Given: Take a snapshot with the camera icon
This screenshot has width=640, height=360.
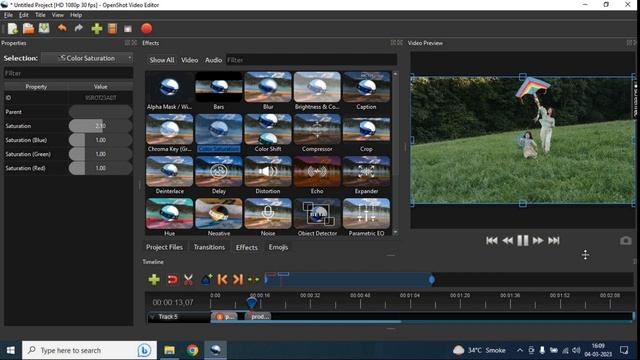Looking at the screenshot, I should tap(625, 241).
